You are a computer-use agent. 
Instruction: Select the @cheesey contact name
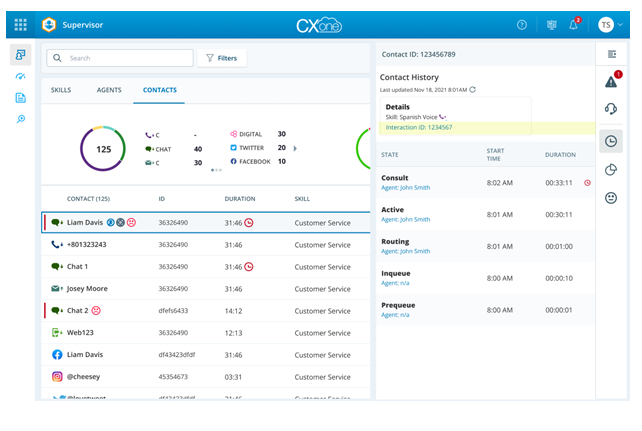coord(84,377)
